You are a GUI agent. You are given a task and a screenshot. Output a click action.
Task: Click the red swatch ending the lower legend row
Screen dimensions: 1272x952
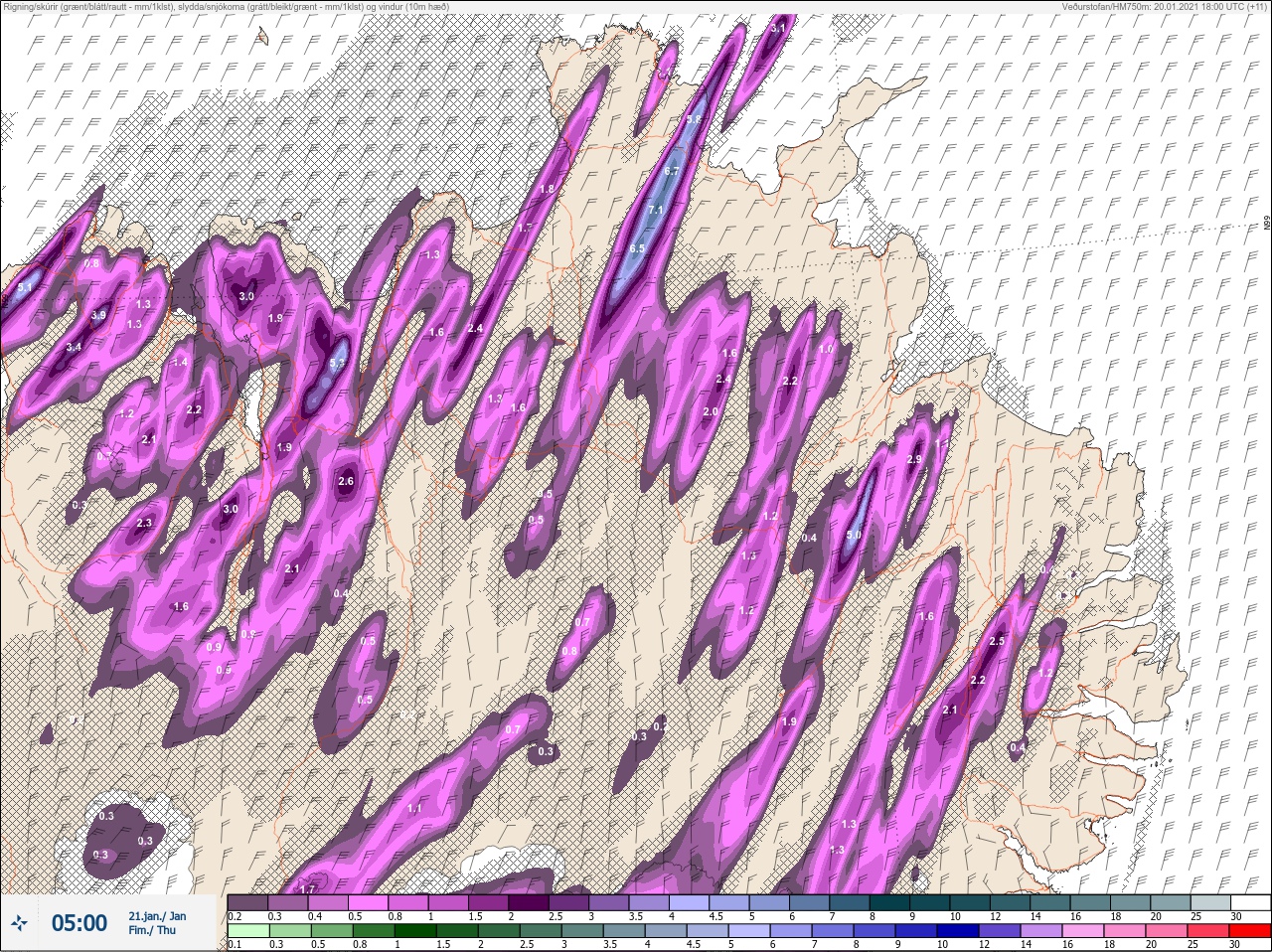(x=1250, y=931)
